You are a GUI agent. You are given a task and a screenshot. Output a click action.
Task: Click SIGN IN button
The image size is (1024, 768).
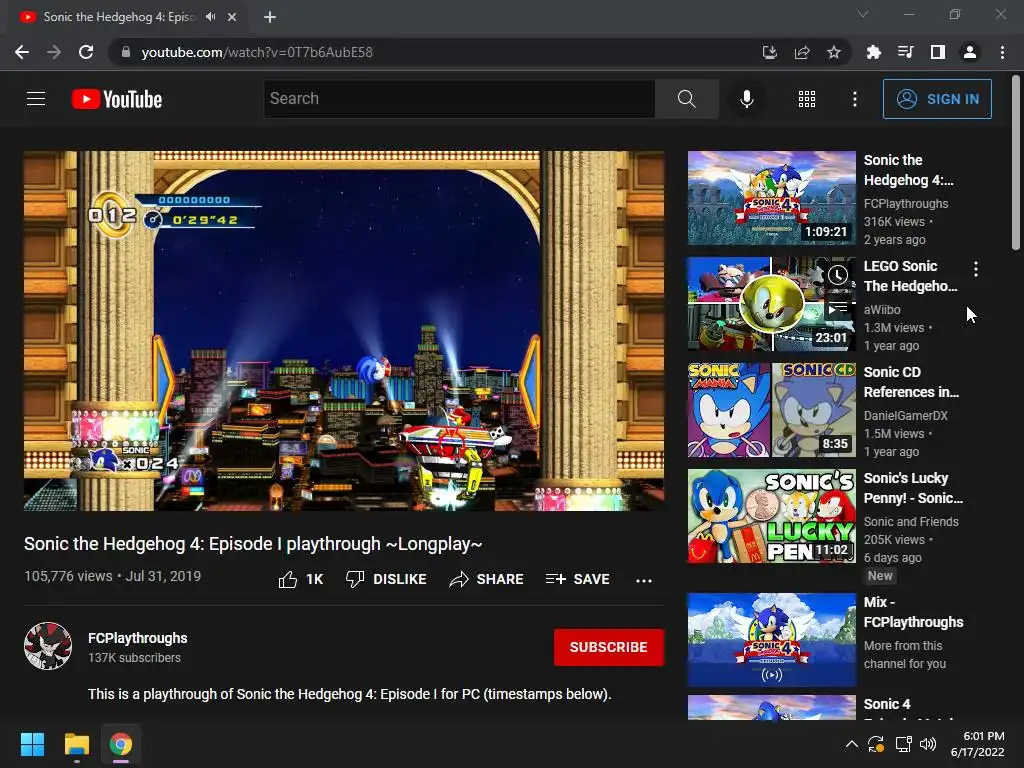[x=937, y=99]
